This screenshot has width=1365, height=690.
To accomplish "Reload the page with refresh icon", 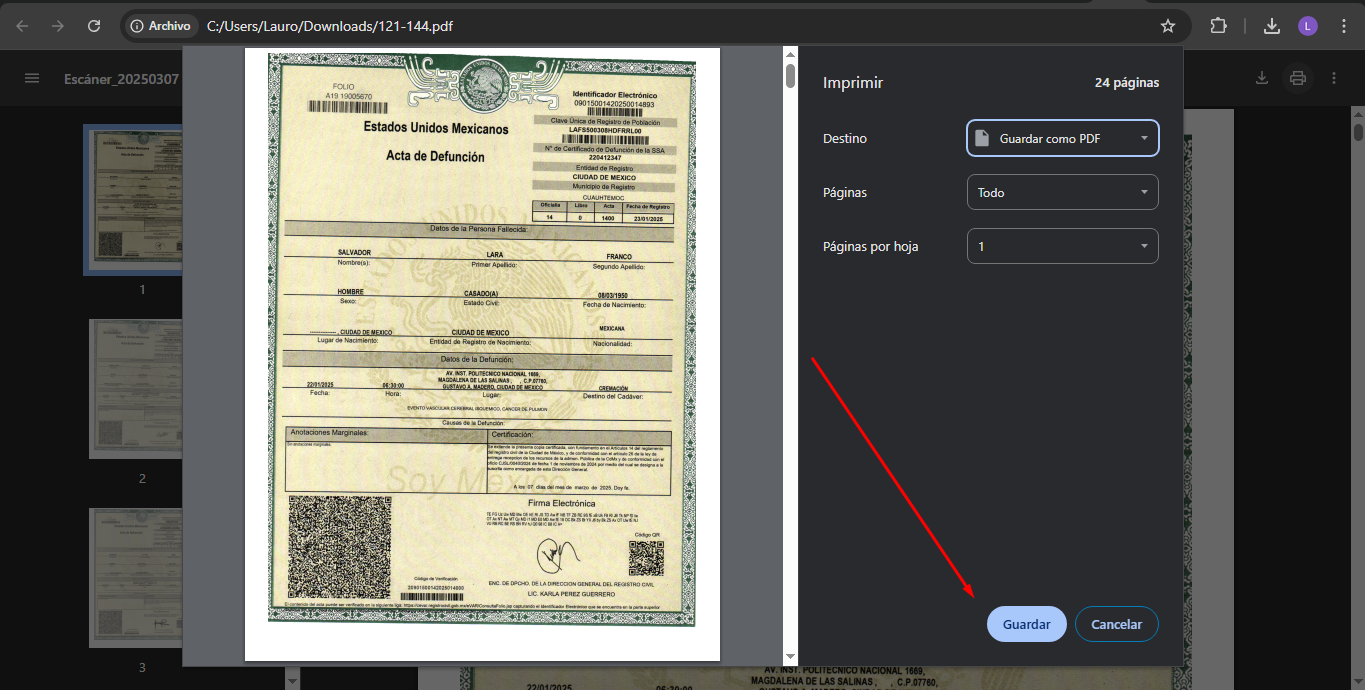I will [94, 26].
